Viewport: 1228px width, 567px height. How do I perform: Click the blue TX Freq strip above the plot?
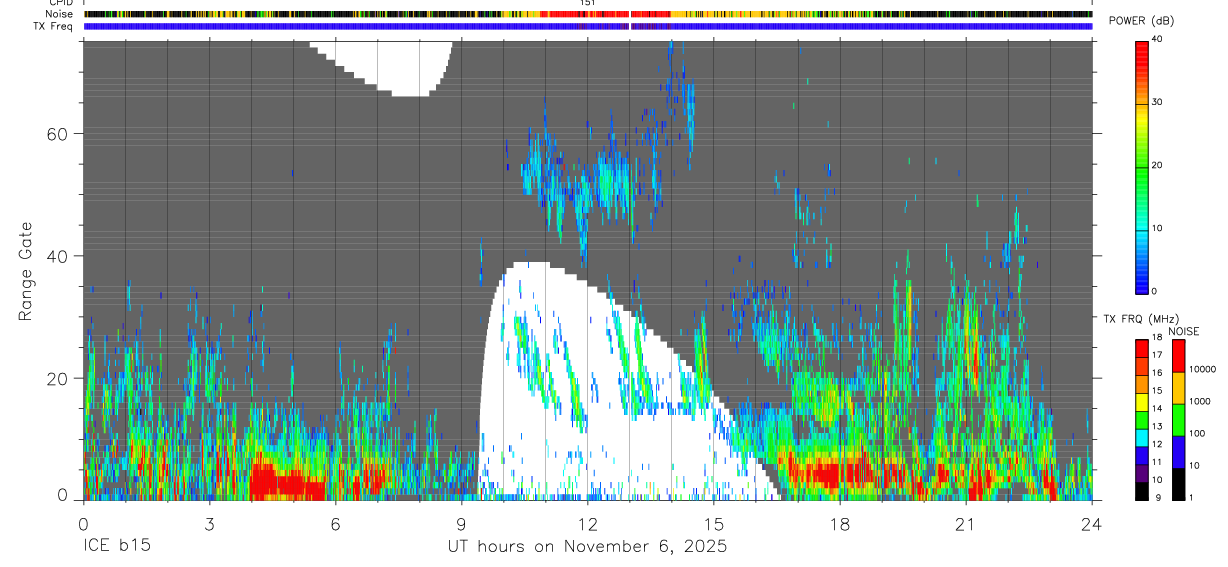[587, 26]
